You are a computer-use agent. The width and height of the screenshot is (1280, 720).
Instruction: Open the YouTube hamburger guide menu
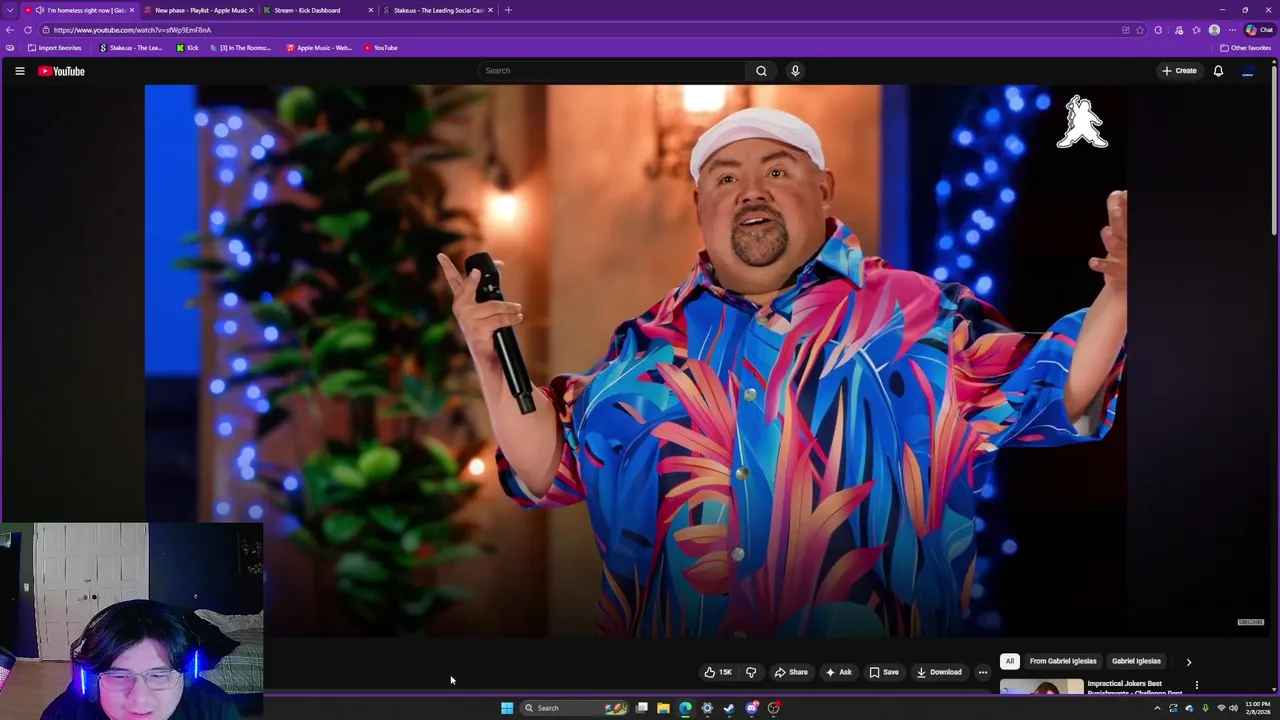pyautogui.click(x=19, y=71)
